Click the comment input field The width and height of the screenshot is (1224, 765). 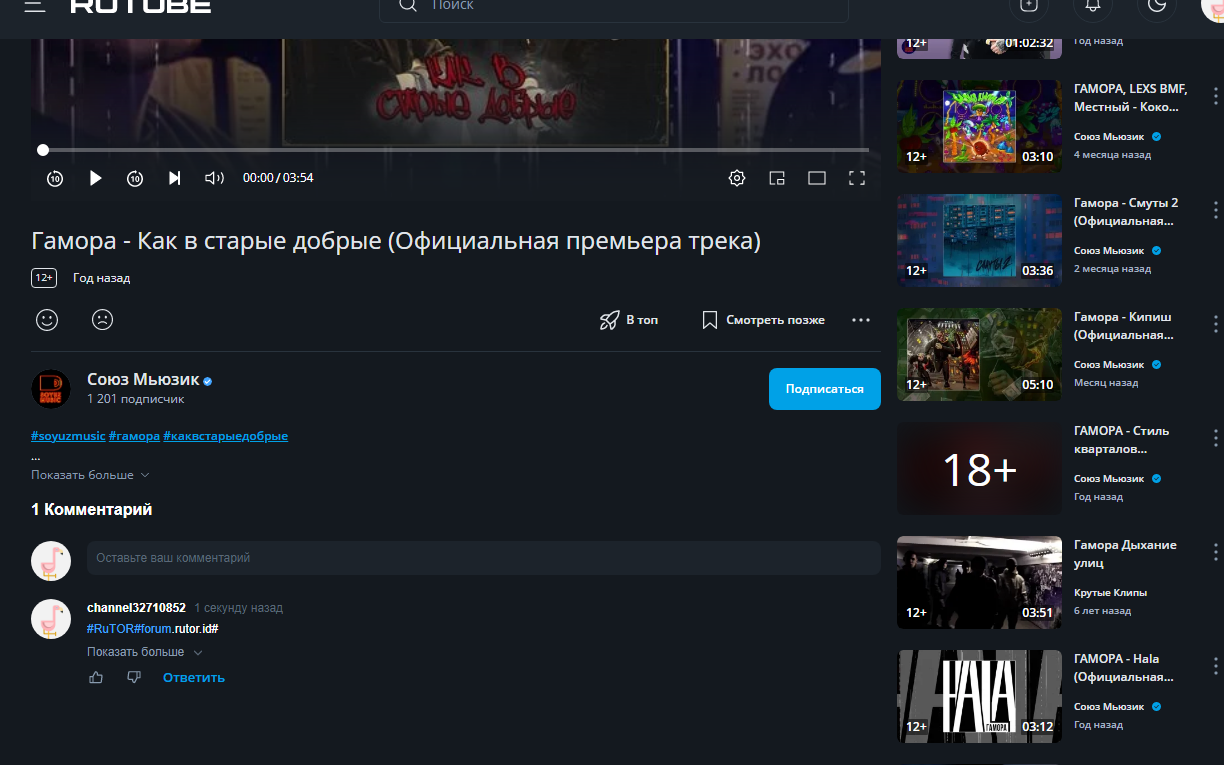coord(484,558)
